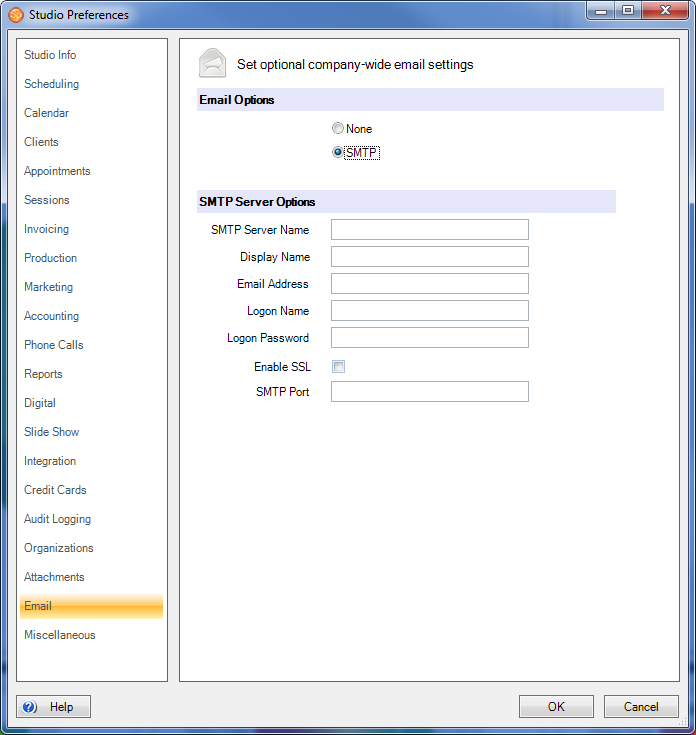Open the Scheduling preferences page

click(x=52, y=84)
